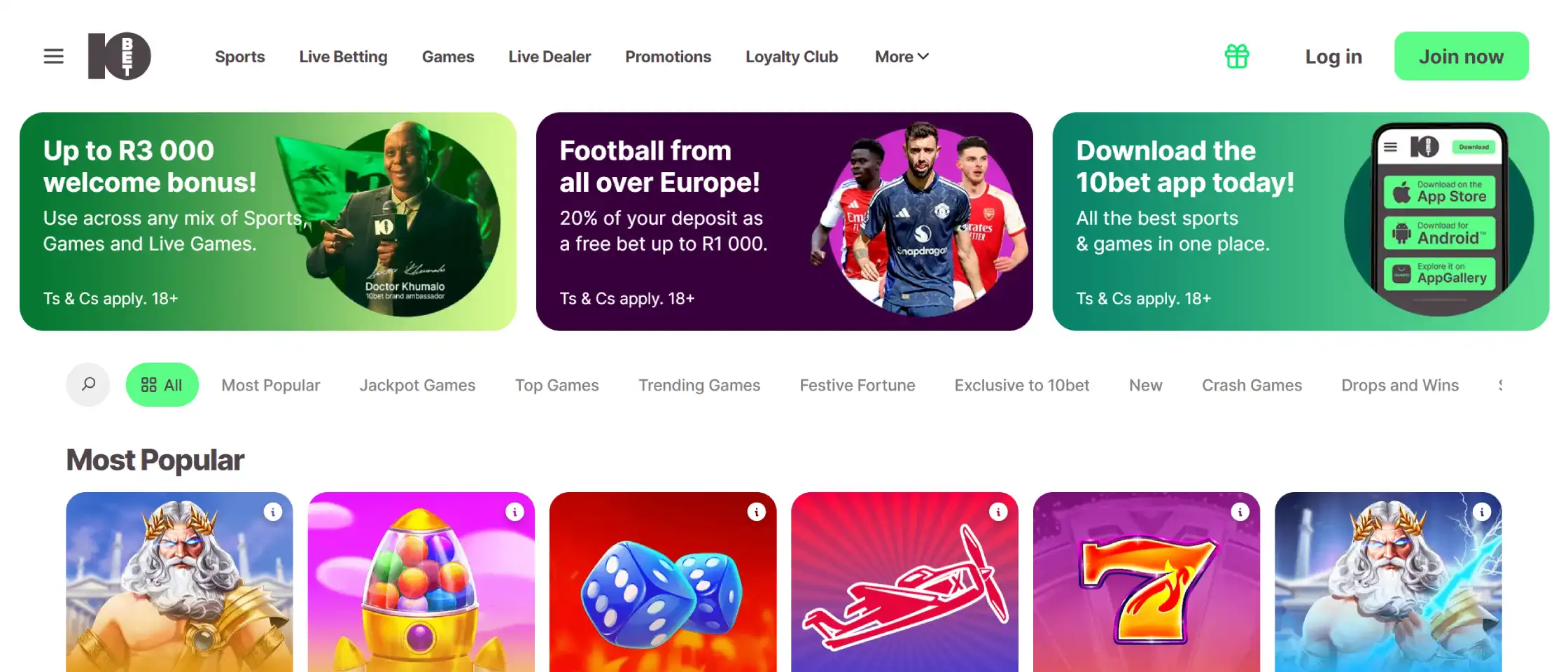Show info for the red dice game

click(756, 512)
